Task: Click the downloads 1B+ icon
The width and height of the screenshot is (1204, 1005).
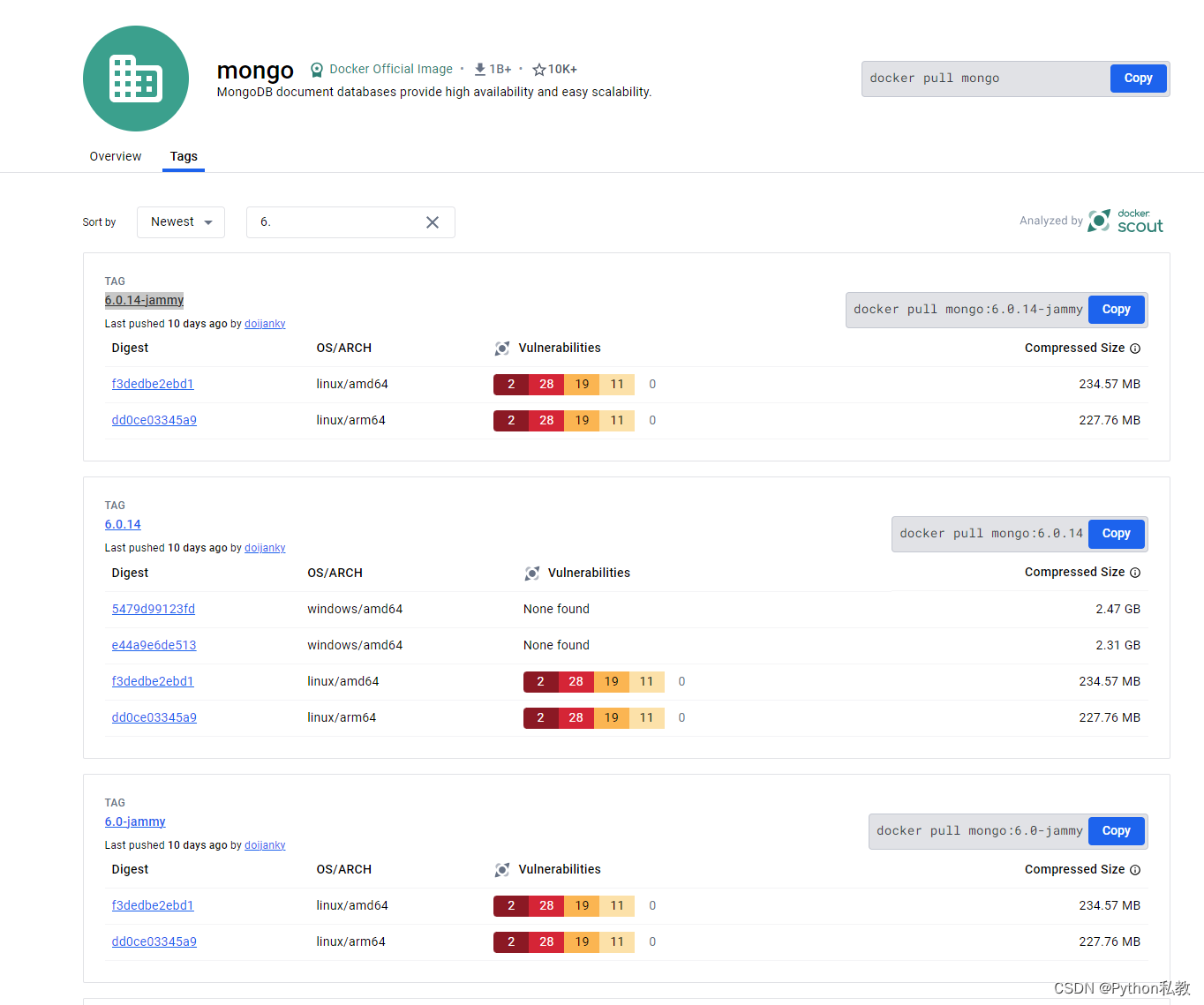Action: 480,69
